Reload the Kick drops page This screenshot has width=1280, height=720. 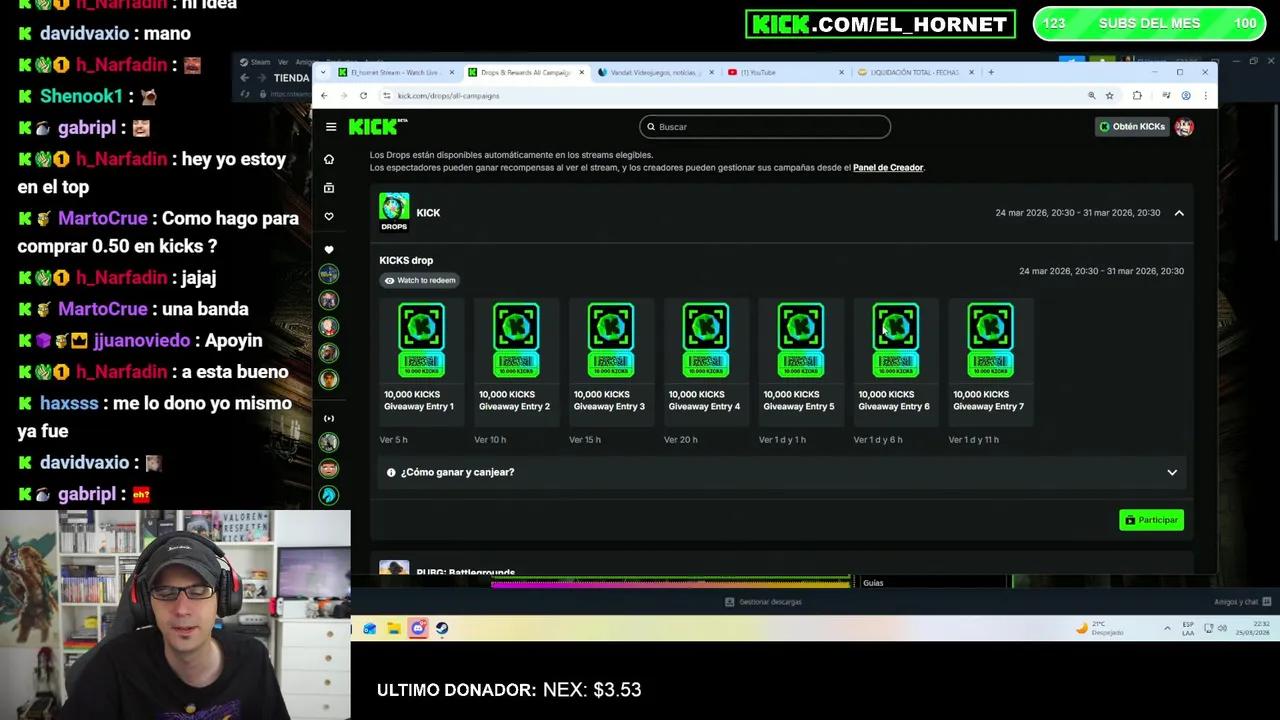[x=363, y=96]
